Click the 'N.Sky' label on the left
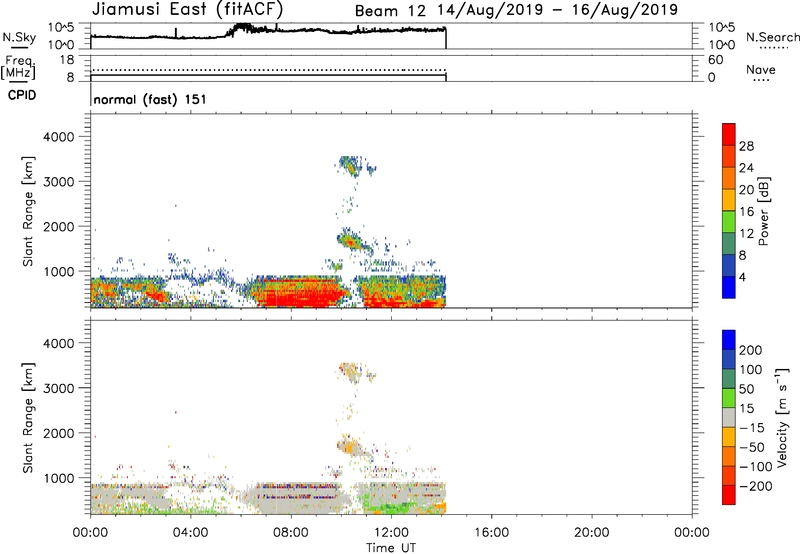The height and width of the screenshot is (554, 800). (x=19, y=37)
